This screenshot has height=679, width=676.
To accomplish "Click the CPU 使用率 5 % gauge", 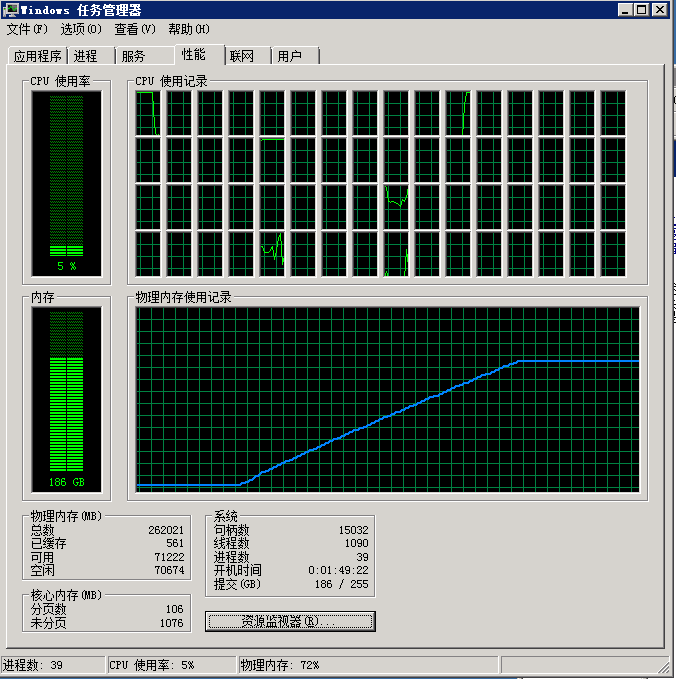I will click(66, 184).
